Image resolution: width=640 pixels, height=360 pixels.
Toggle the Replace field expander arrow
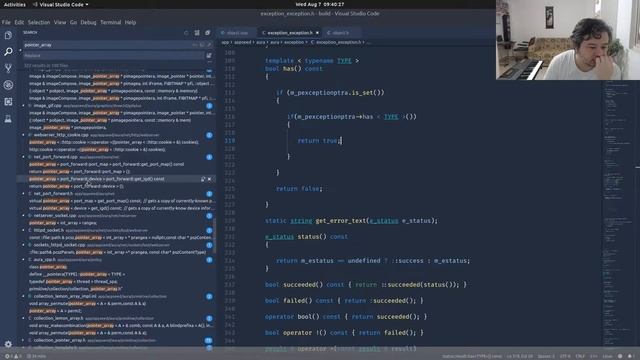(x=20, y=50)
